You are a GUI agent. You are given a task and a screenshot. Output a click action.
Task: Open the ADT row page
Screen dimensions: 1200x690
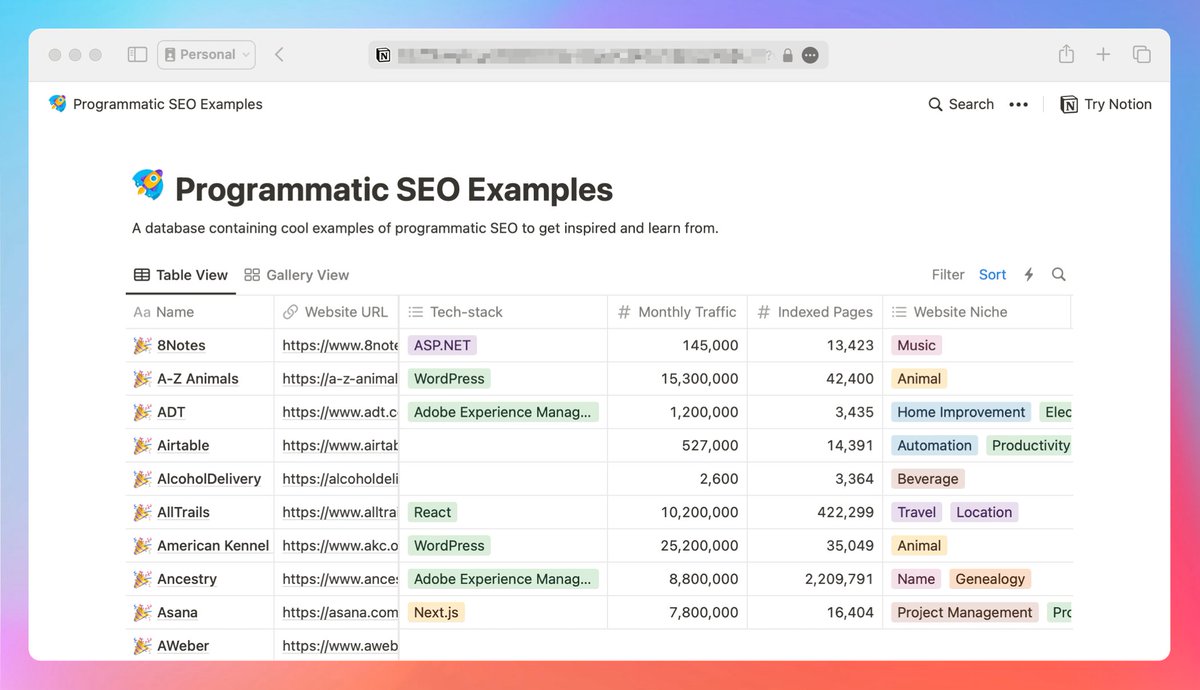pos(171,412)
